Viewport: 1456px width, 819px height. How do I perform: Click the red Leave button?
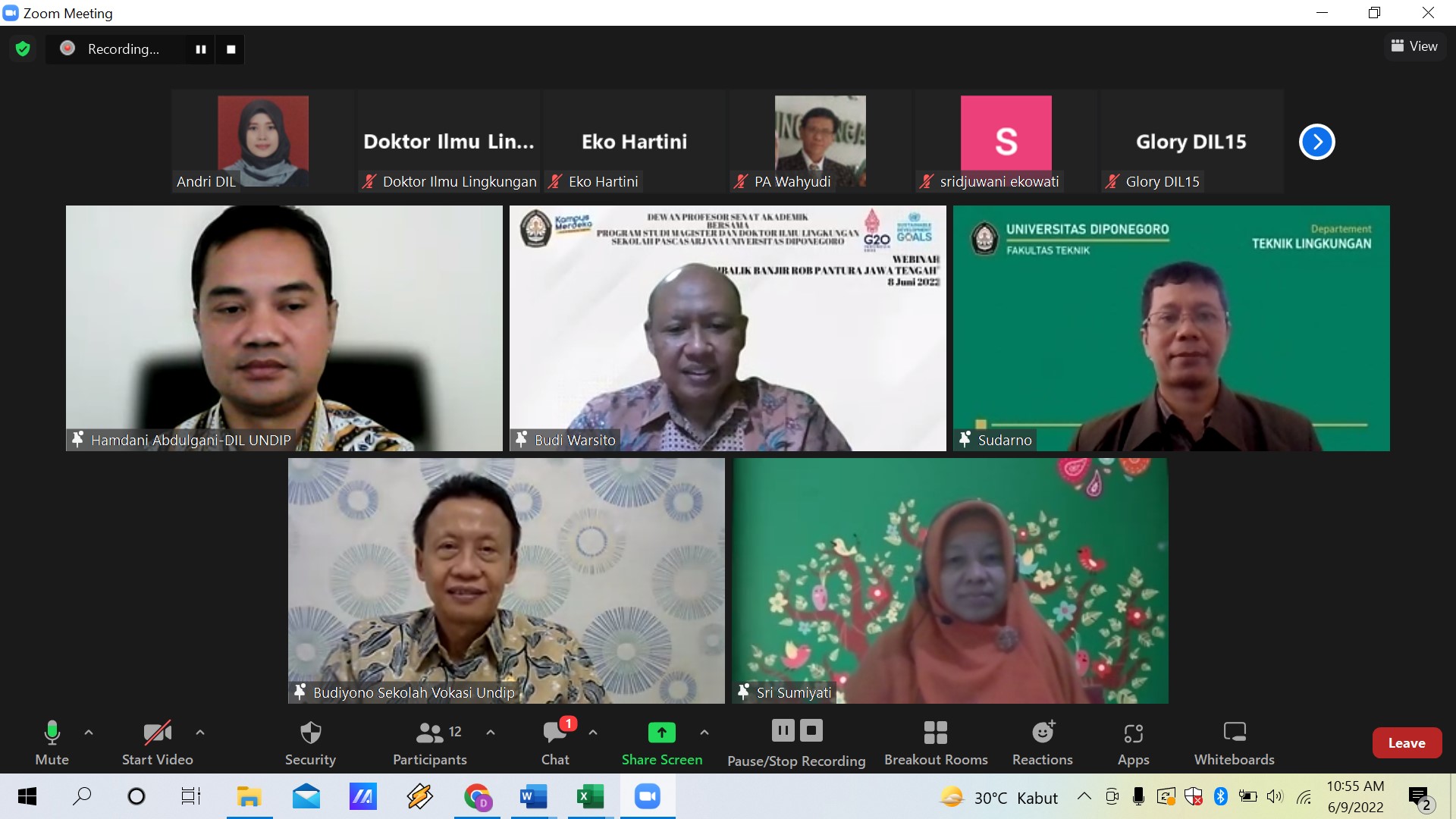pyautogui.click(x=1407, y=743)
